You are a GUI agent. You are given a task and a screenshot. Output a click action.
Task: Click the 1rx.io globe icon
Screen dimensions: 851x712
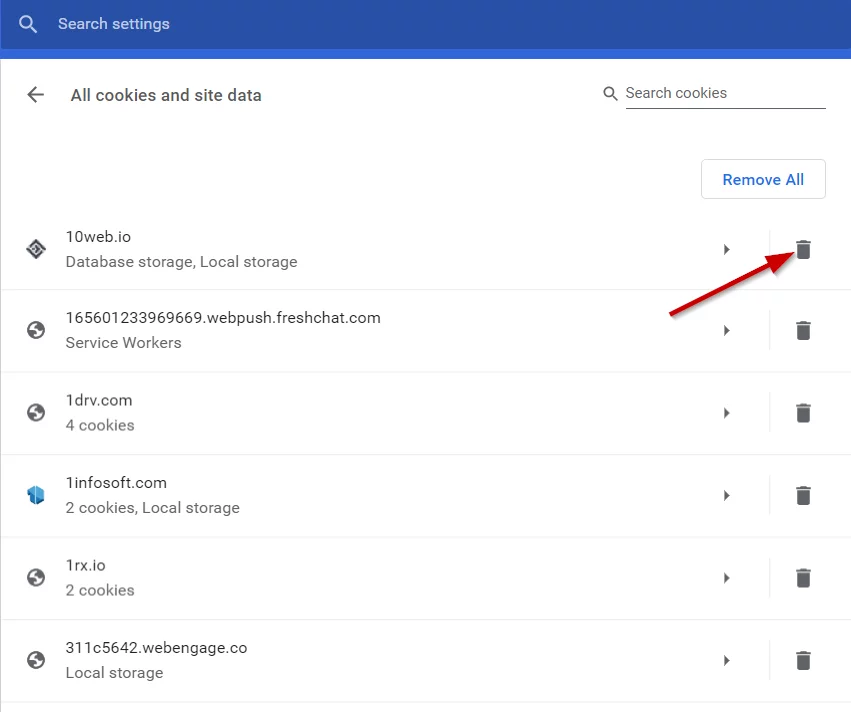pos(36,577)
